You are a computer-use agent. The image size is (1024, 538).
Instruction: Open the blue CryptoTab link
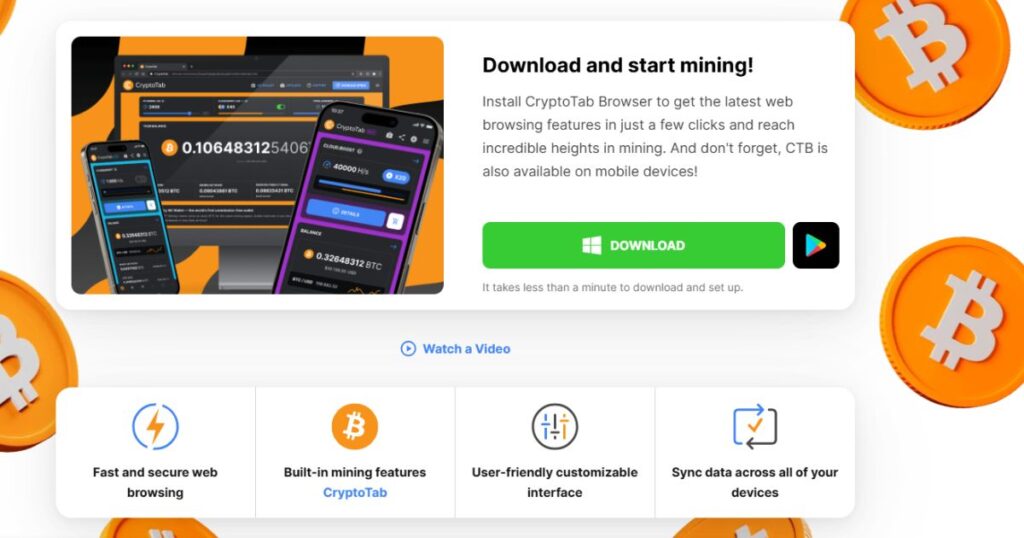[x=355, y=492]
